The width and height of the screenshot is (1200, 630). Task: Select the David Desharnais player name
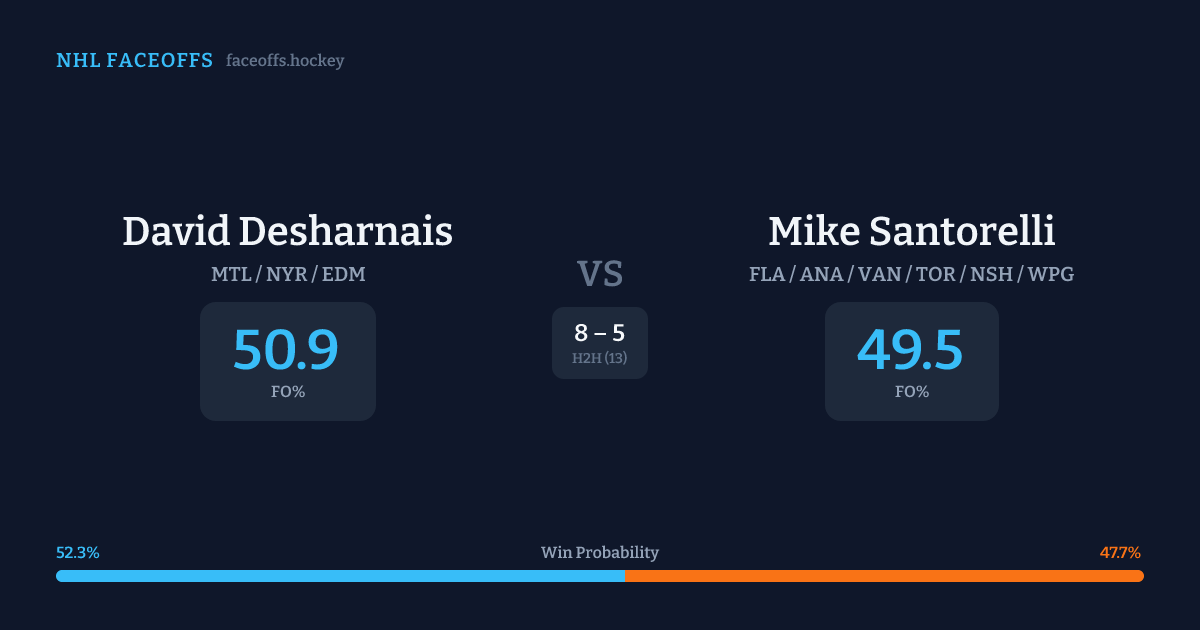click(x=287, y=231)
